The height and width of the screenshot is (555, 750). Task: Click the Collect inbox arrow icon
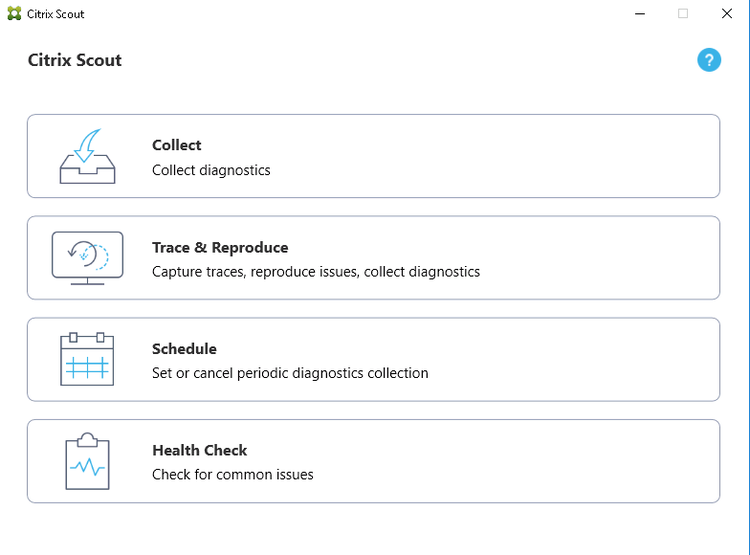coord(88,156)
